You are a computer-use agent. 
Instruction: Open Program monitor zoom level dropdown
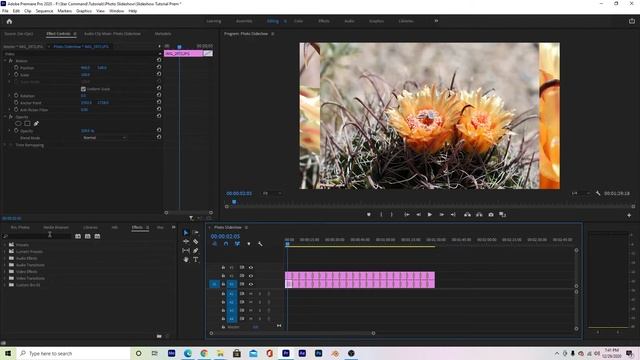coord(272,193)
